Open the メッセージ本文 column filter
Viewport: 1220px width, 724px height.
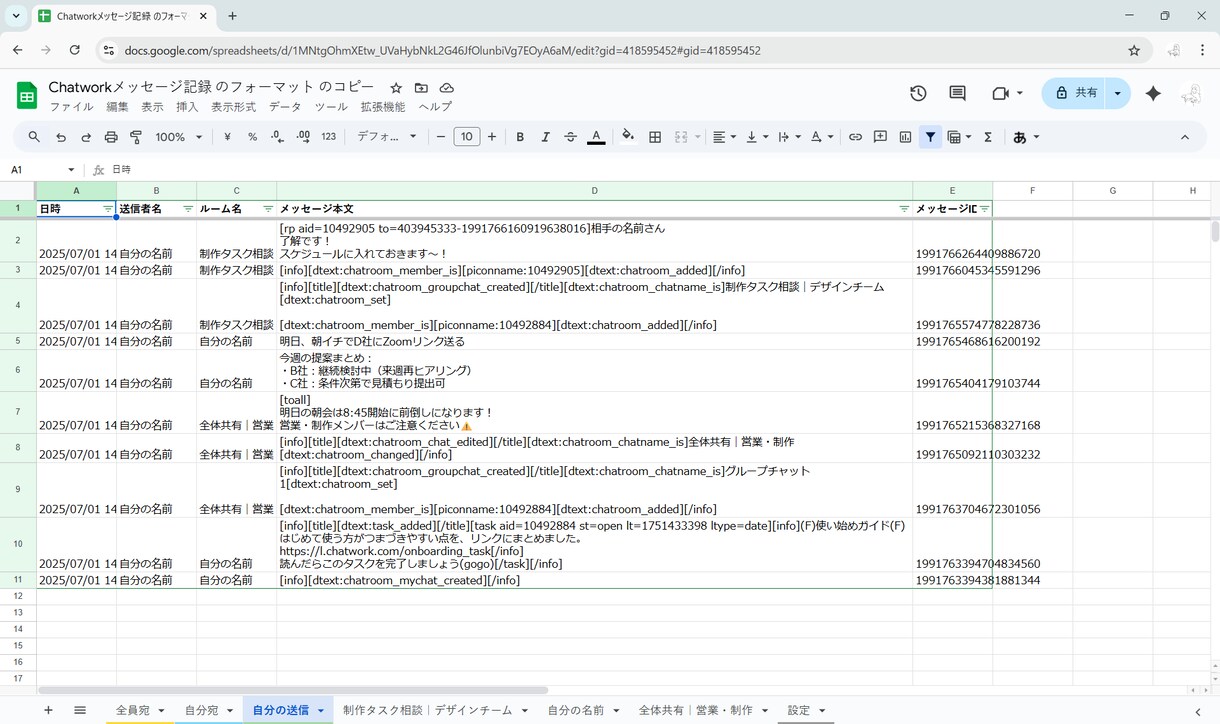[x=904, y=209]
